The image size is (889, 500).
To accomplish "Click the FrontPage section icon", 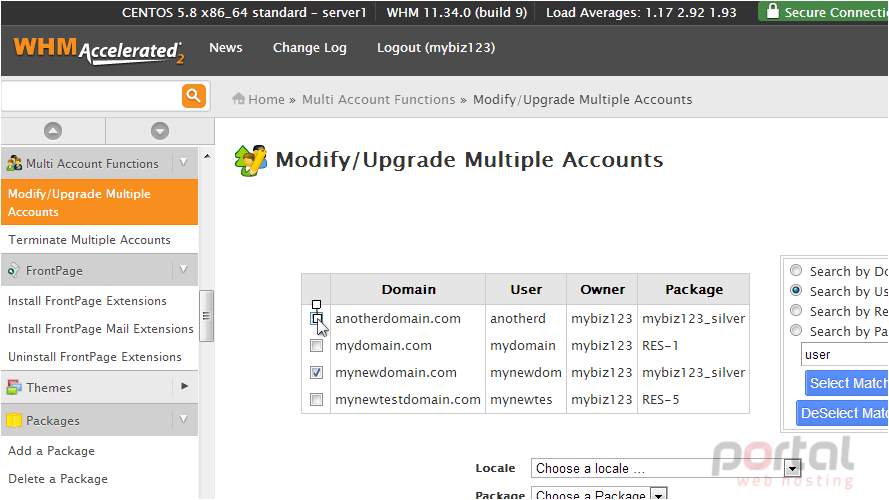I will pos(14,270).
